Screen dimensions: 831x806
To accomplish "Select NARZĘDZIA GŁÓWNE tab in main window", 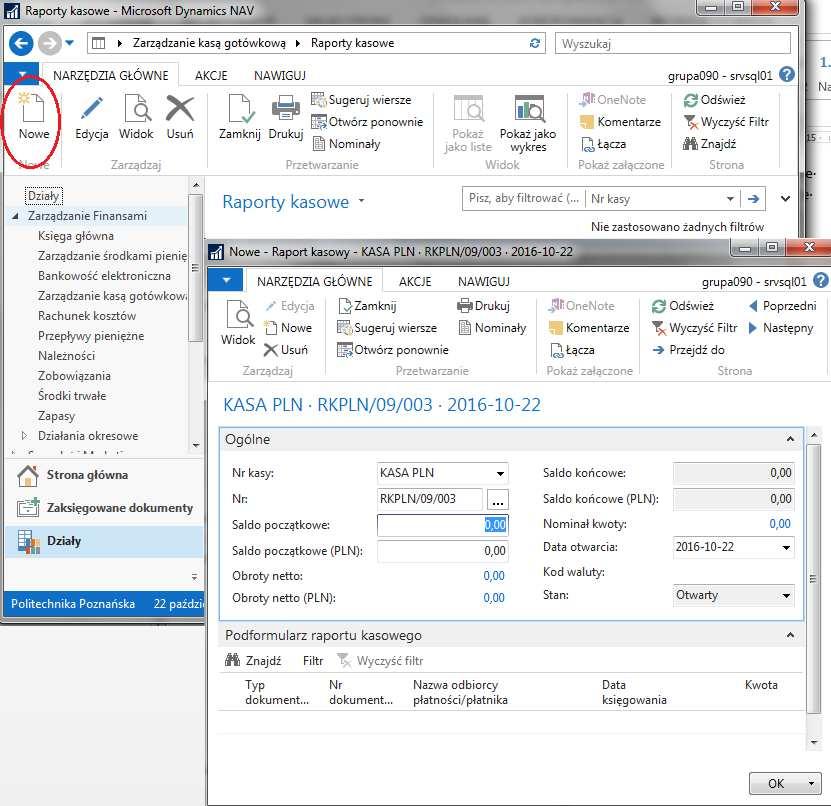I will [x=110, y=75].
